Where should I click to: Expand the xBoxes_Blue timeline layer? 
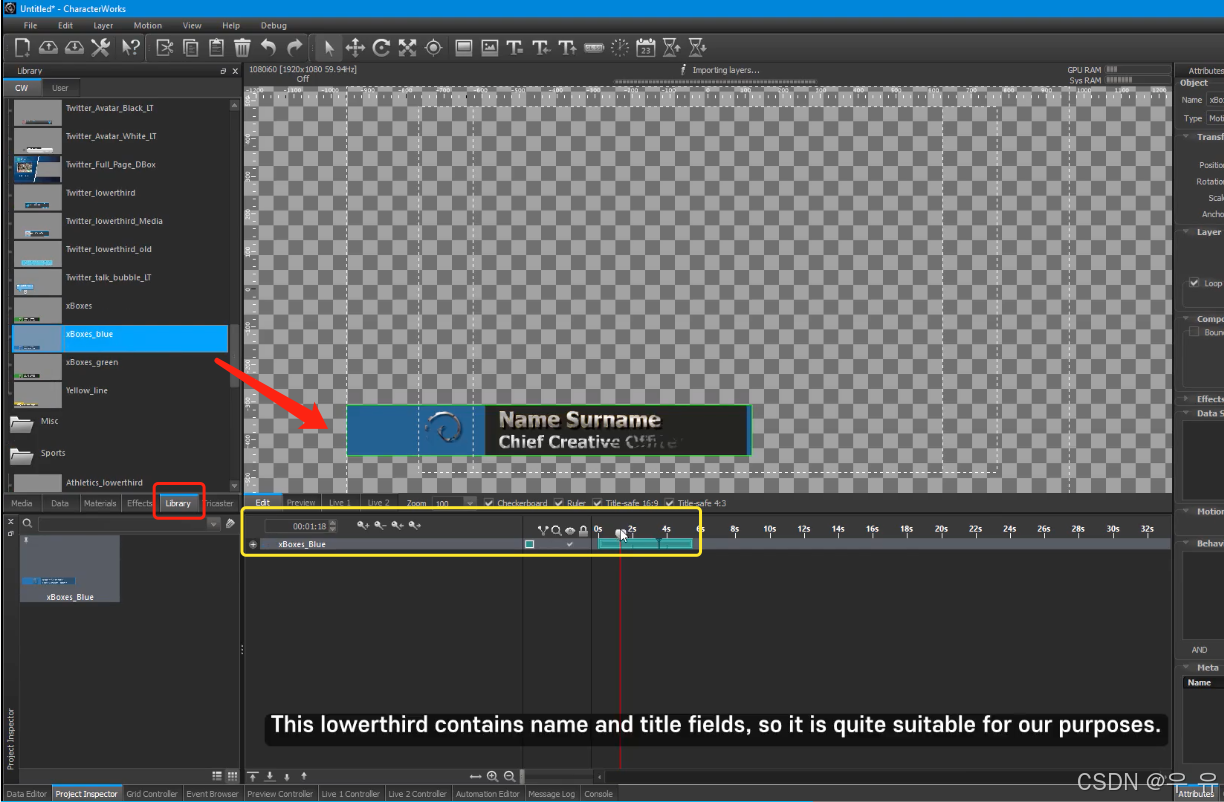(253, 544)
